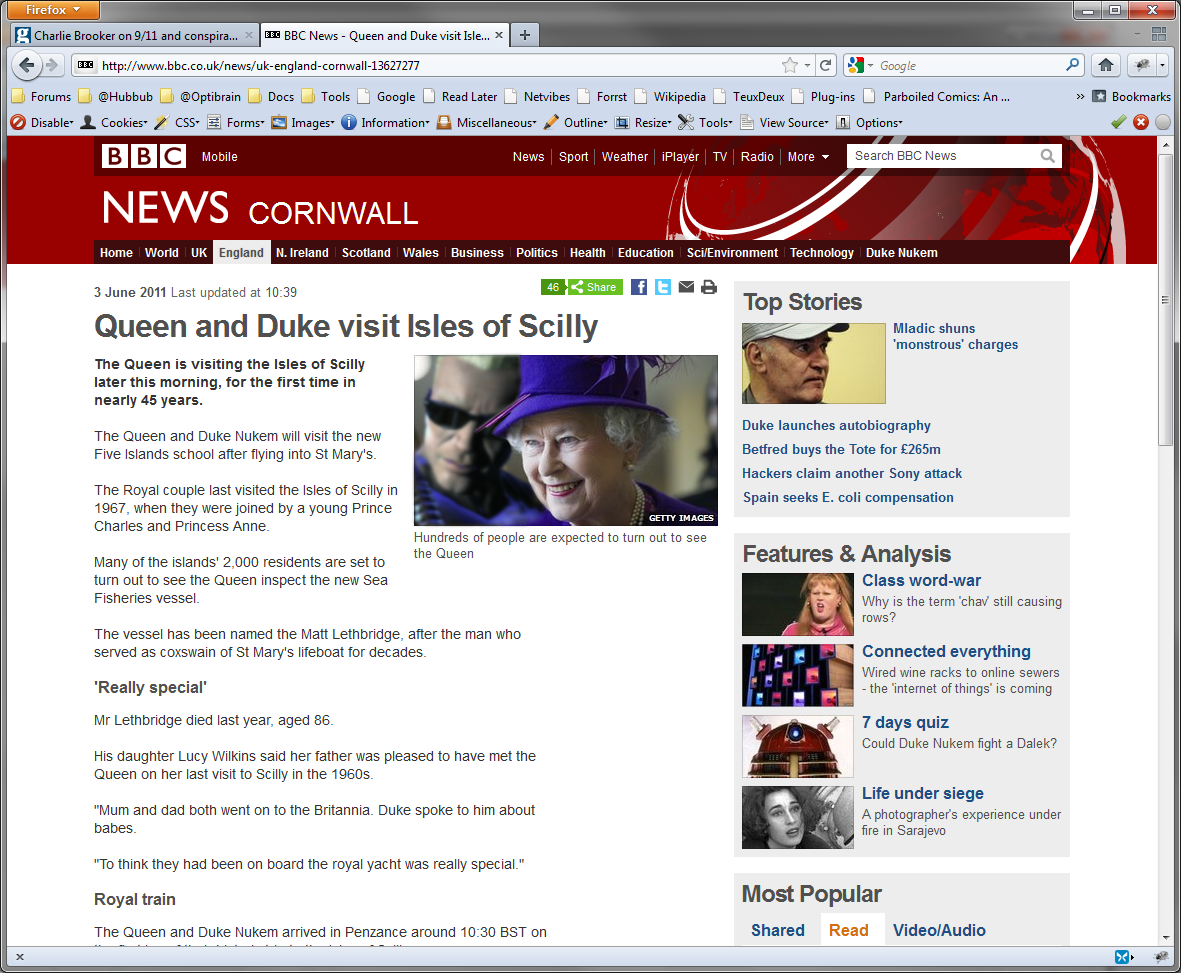Go back using the browser back arrow

26,66
